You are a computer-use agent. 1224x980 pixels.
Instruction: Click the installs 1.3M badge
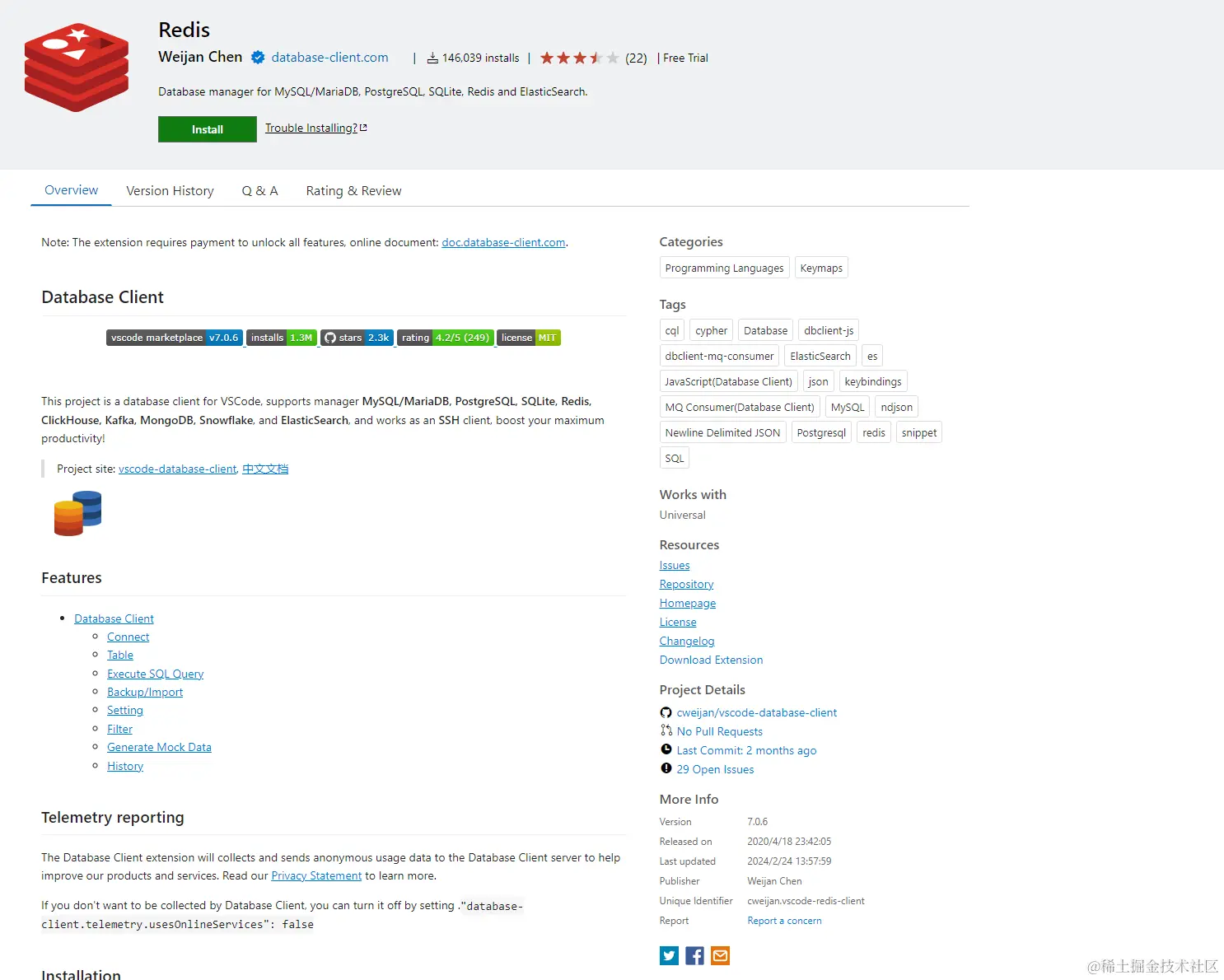282,338
